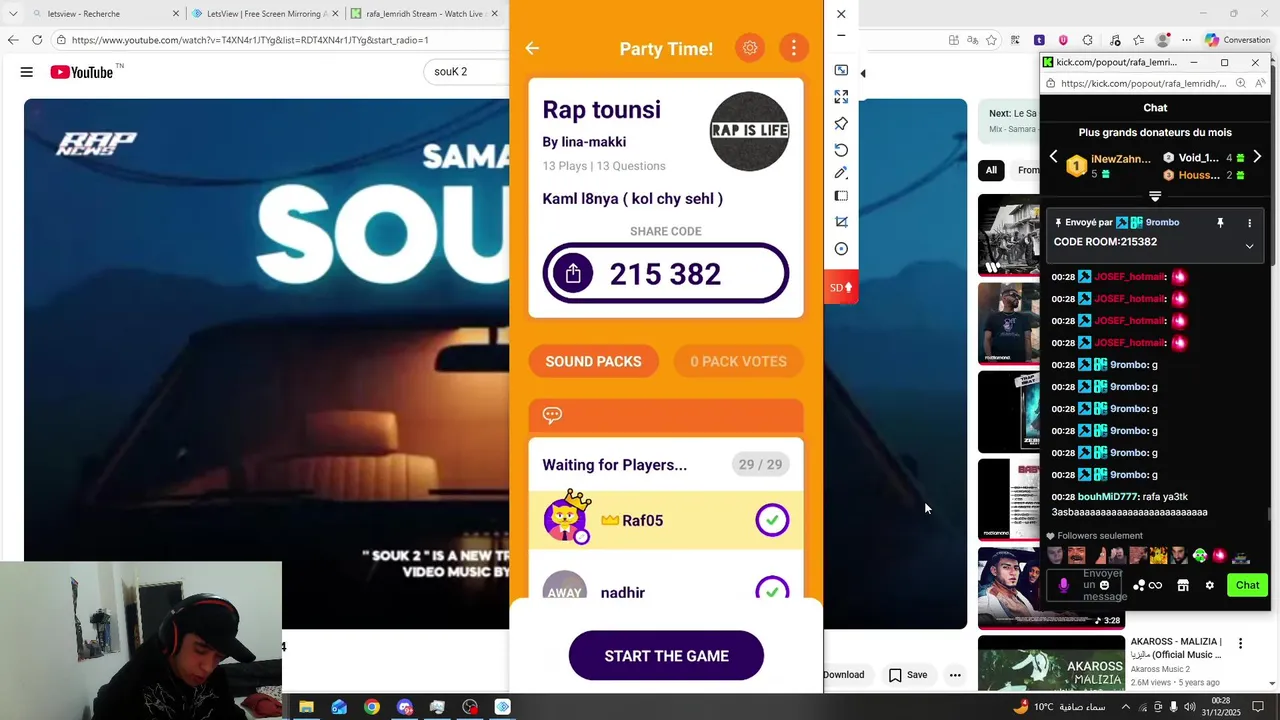Click the LetsView rotate icon
This screenshot has height=720, width=1280.
(841, 149)
